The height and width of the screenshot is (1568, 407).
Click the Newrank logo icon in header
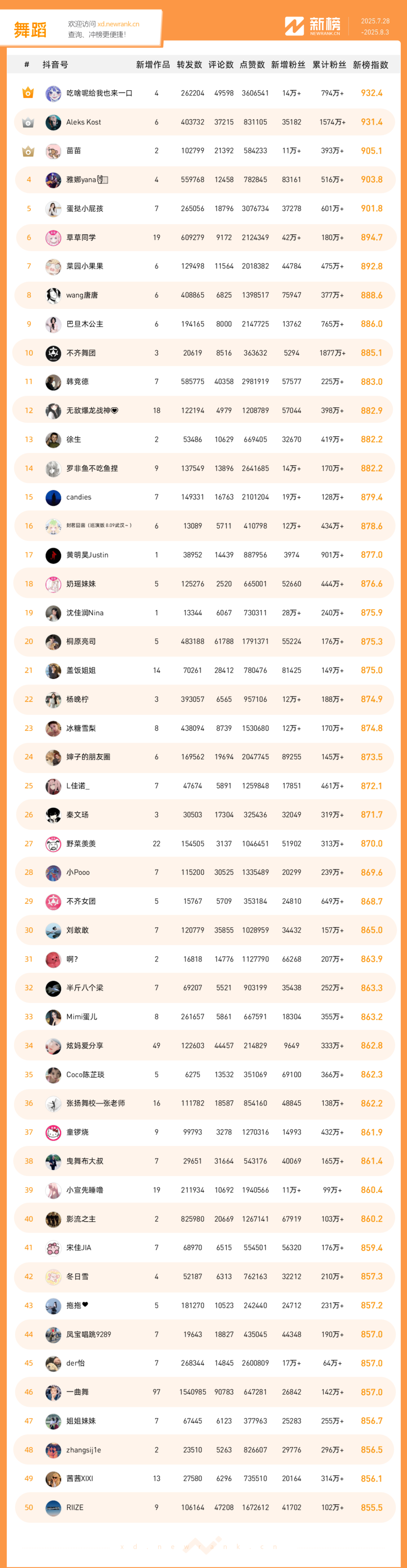pos(294,26)
